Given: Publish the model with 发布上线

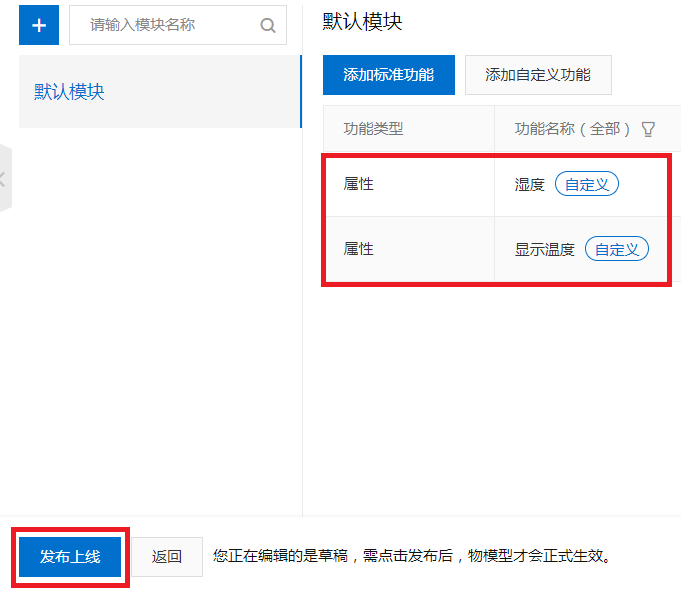Looking at the screenshot, I should (70, 556).
